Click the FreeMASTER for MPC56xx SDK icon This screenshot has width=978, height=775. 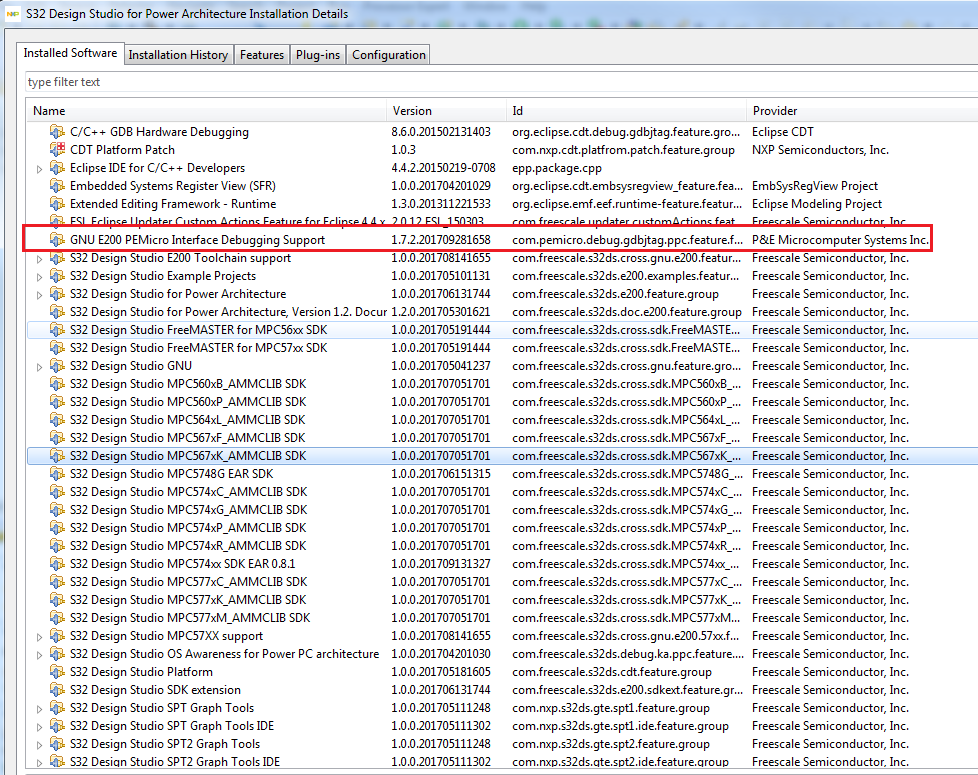pos(57,330)
